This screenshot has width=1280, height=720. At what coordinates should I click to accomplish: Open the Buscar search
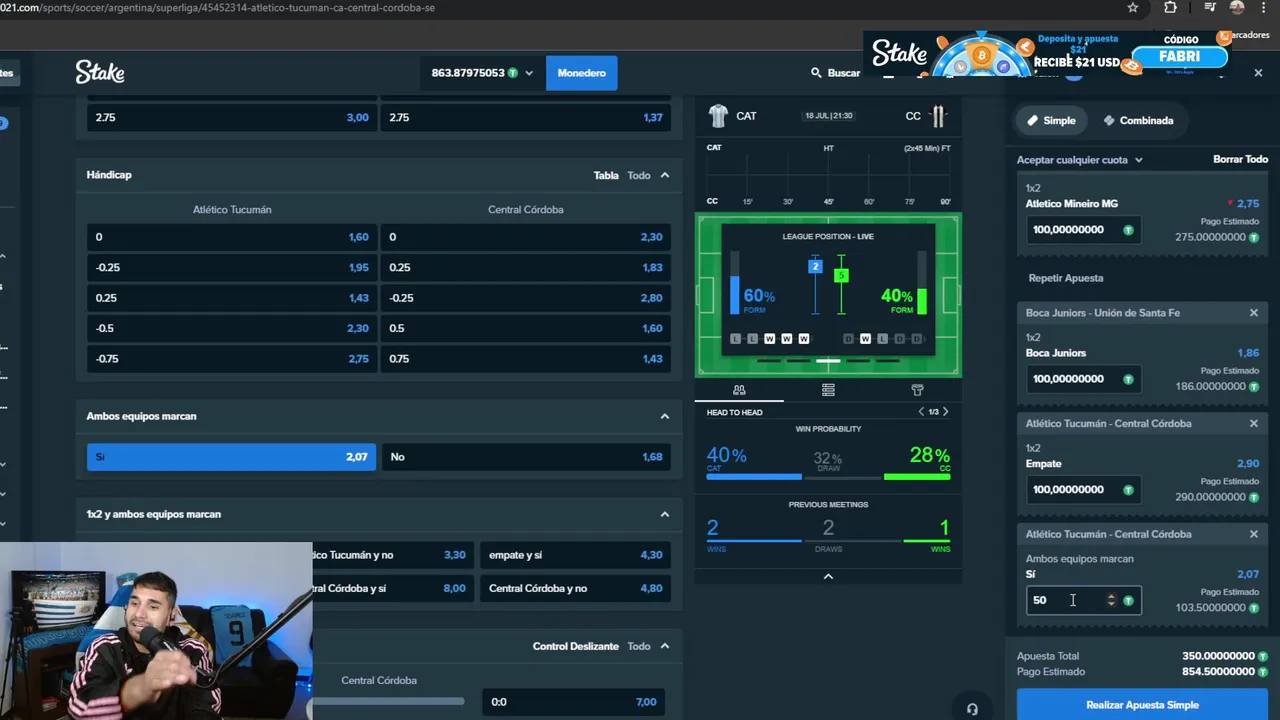pos(835,73)
